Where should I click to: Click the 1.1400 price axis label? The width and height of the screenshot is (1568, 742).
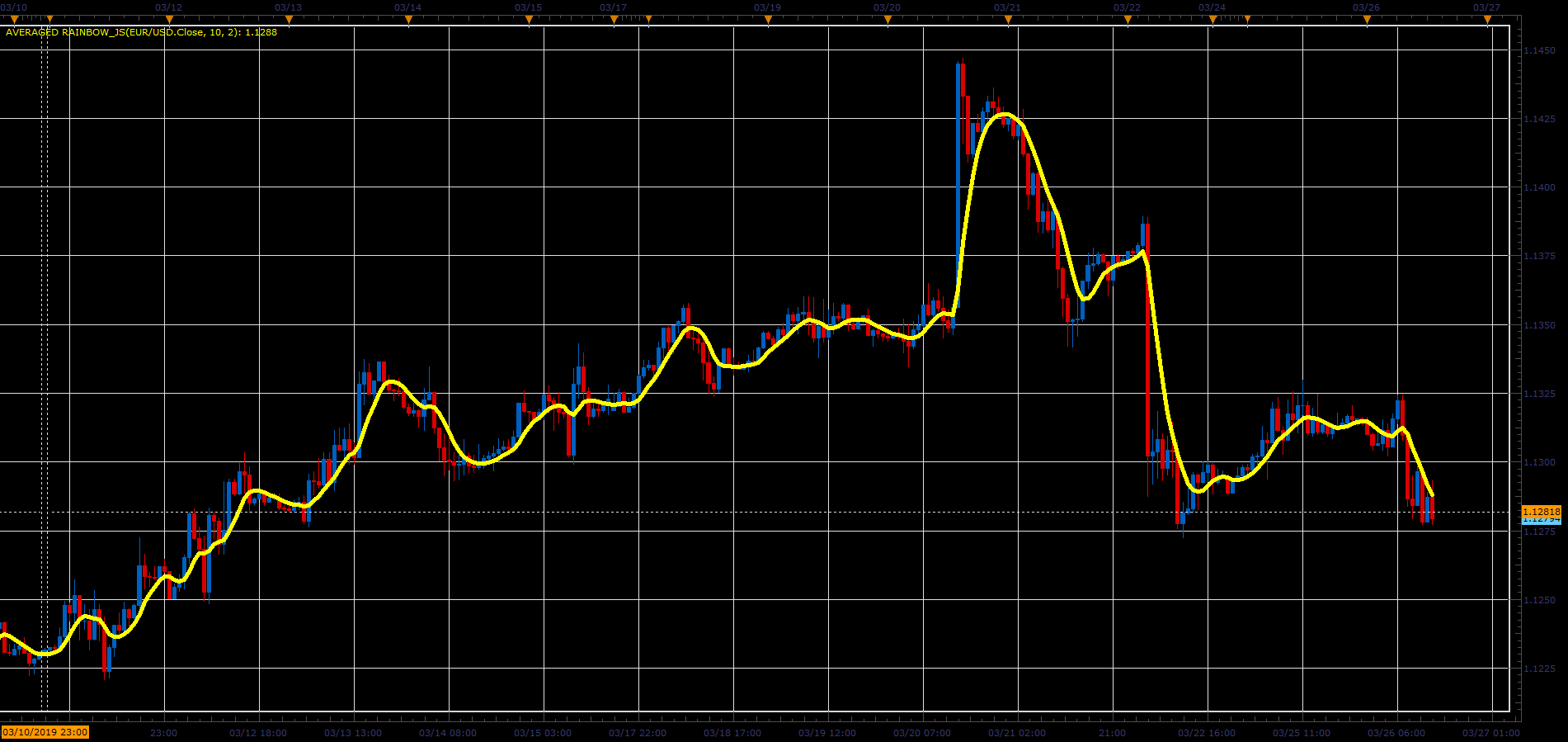click(x=1539, y=187)
